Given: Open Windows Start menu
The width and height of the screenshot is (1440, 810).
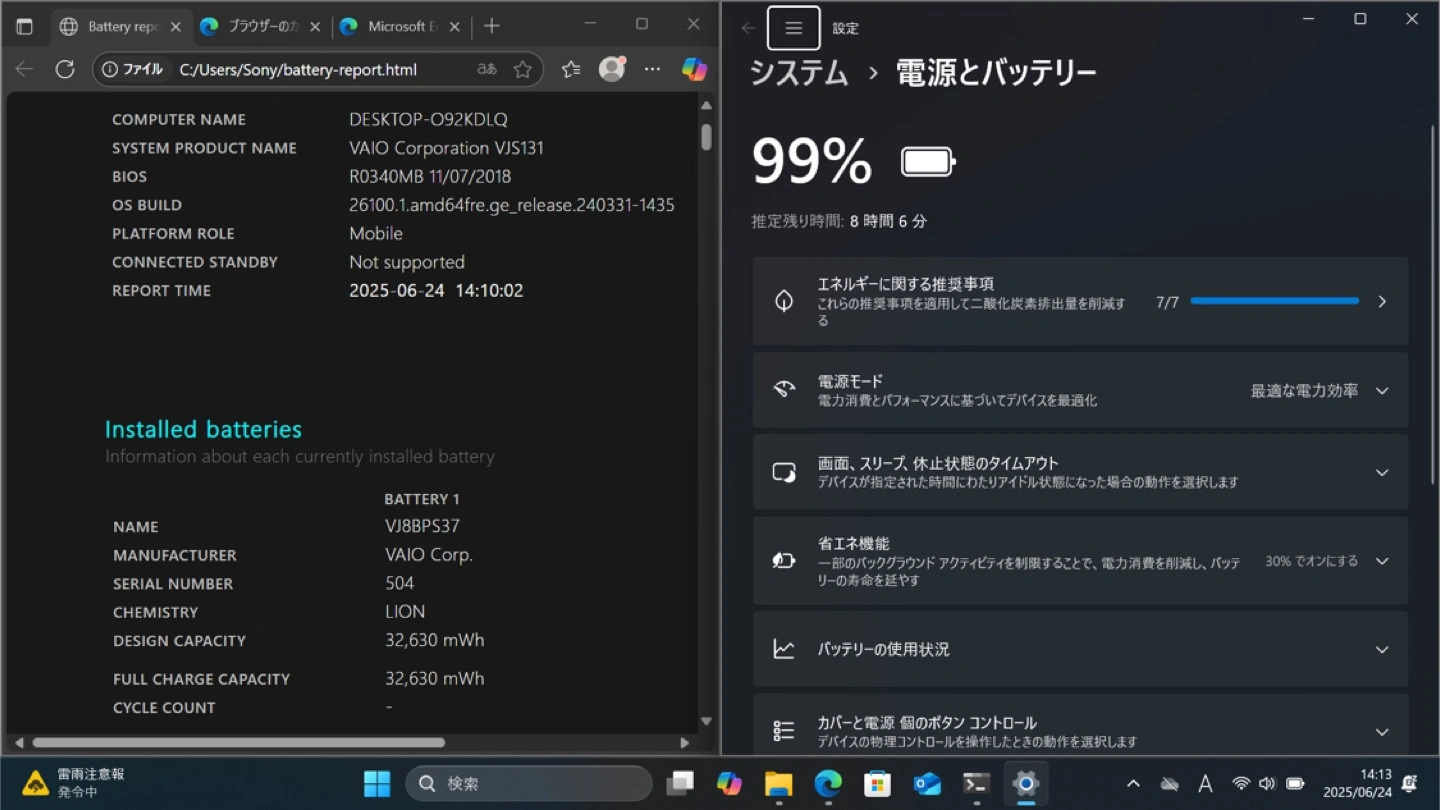Looking at the screenshot, I should click(377, 784).
